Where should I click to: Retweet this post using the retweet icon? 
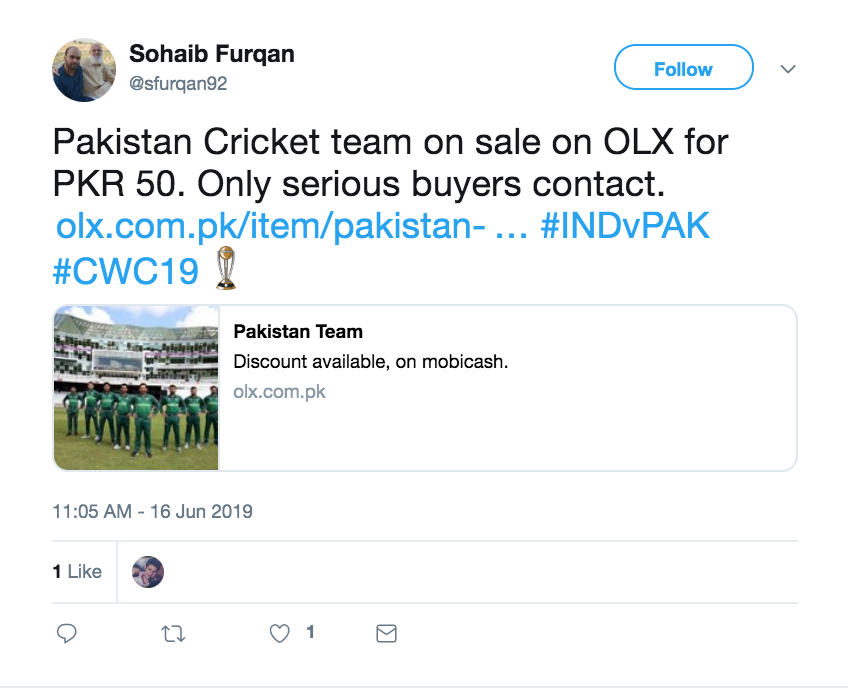(x=173, y=633)
